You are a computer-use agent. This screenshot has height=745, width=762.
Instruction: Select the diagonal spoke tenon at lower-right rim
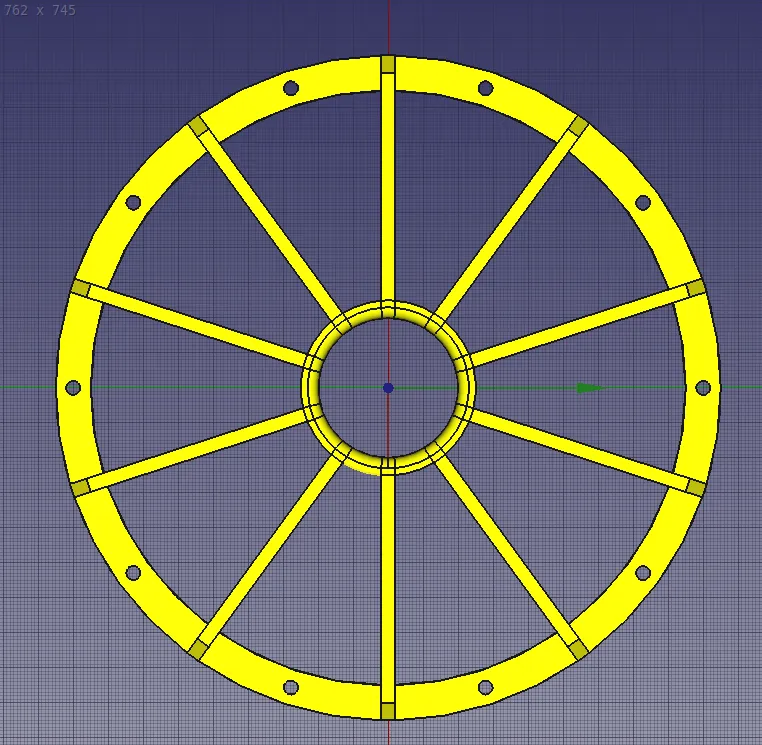point(578,650)
